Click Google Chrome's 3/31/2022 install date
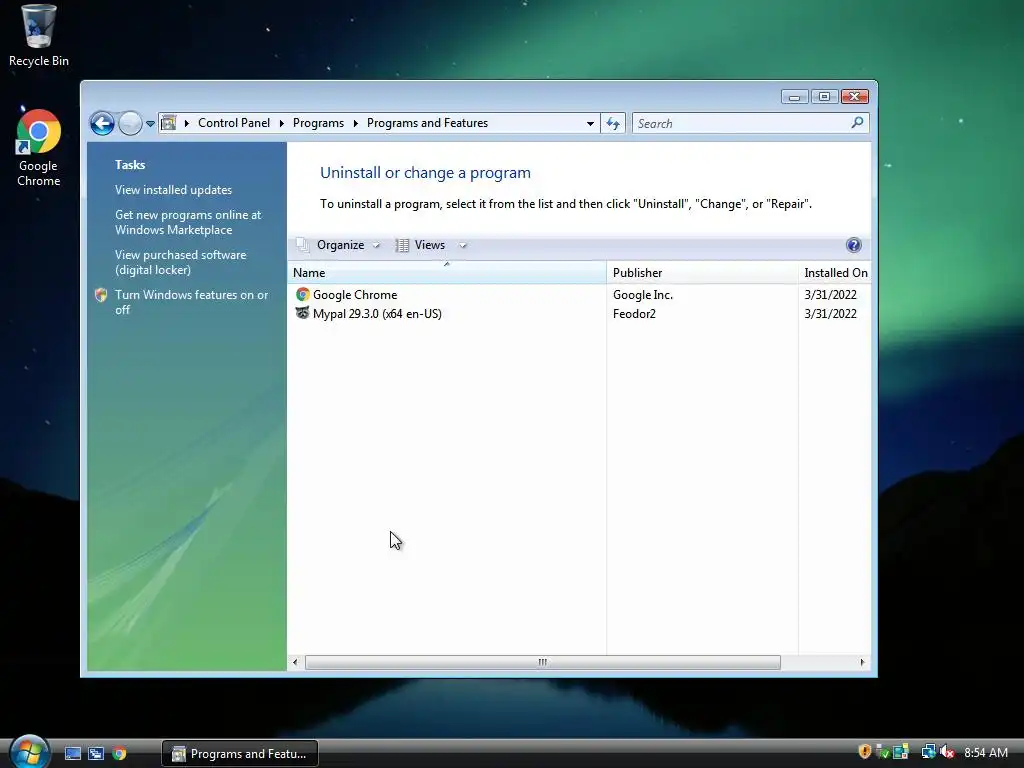This screenshot has width=1024, height=768. [x=830, y=295]
